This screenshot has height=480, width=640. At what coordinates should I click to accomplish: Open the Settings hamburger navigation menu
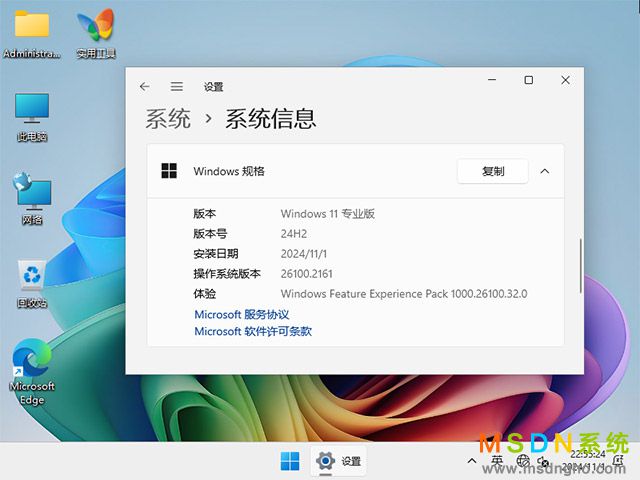pos(177,87)
